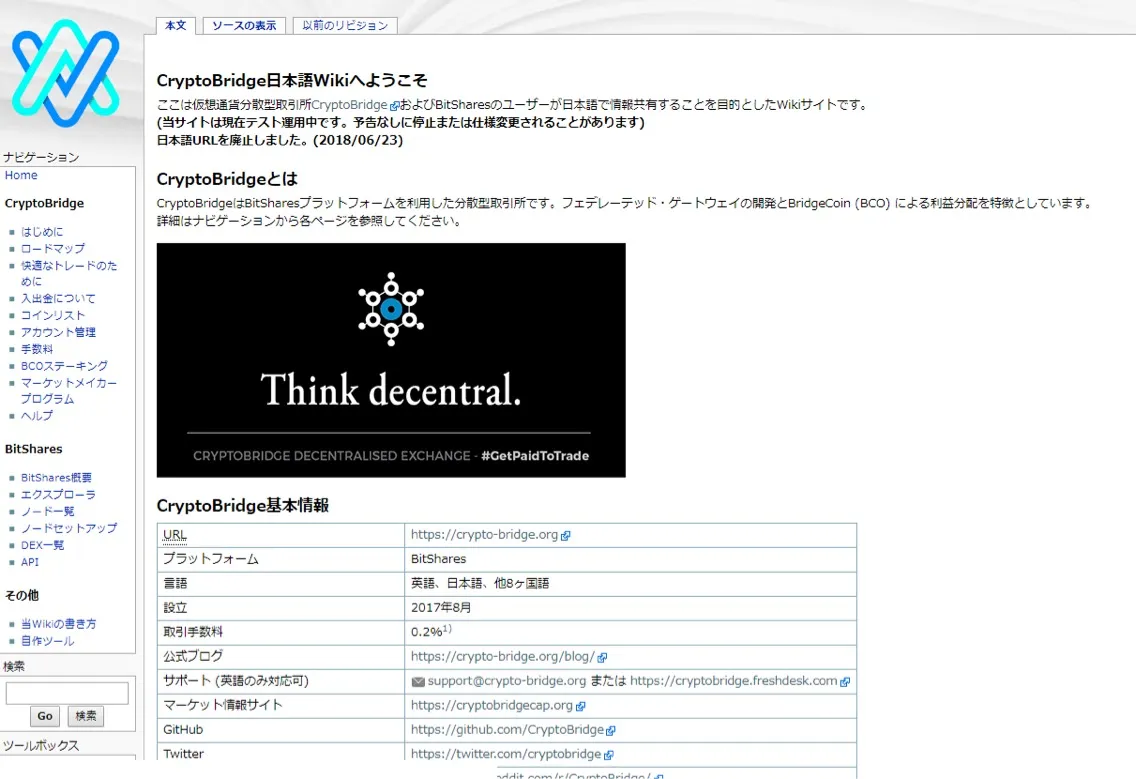Open the official blog link
This screenshot has height=779, width=1136.
503,657
